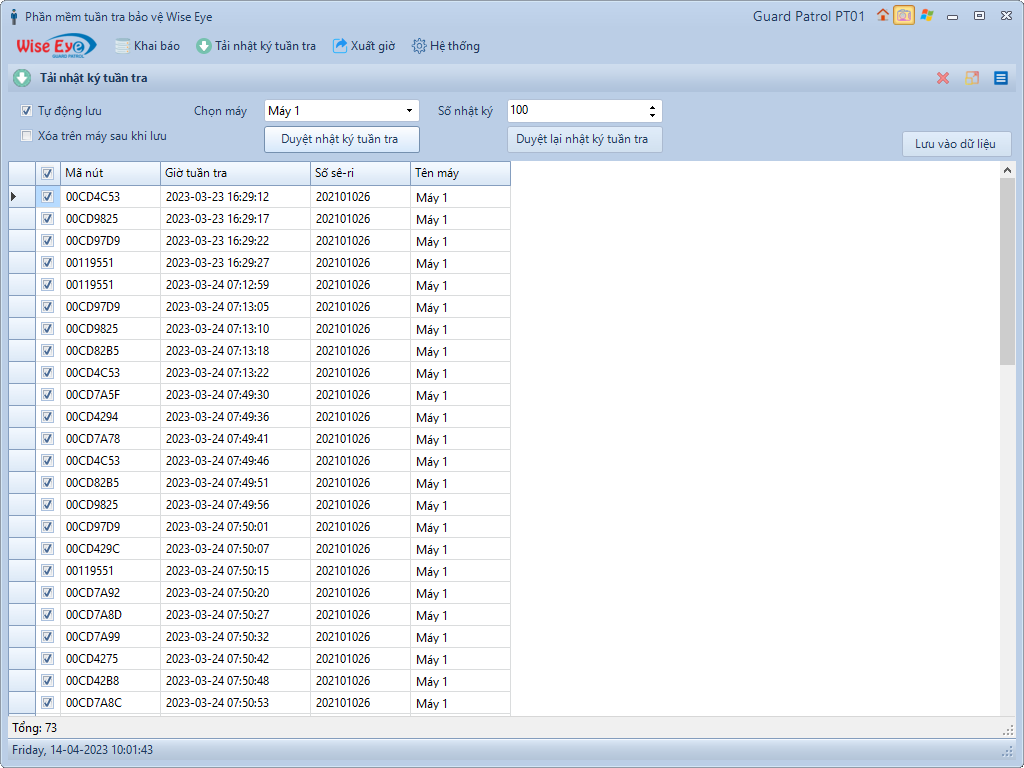The width and height of the screenshot is (1024, 768).
Task: Click the home icon in title bar
Action: tap(882, 15)
